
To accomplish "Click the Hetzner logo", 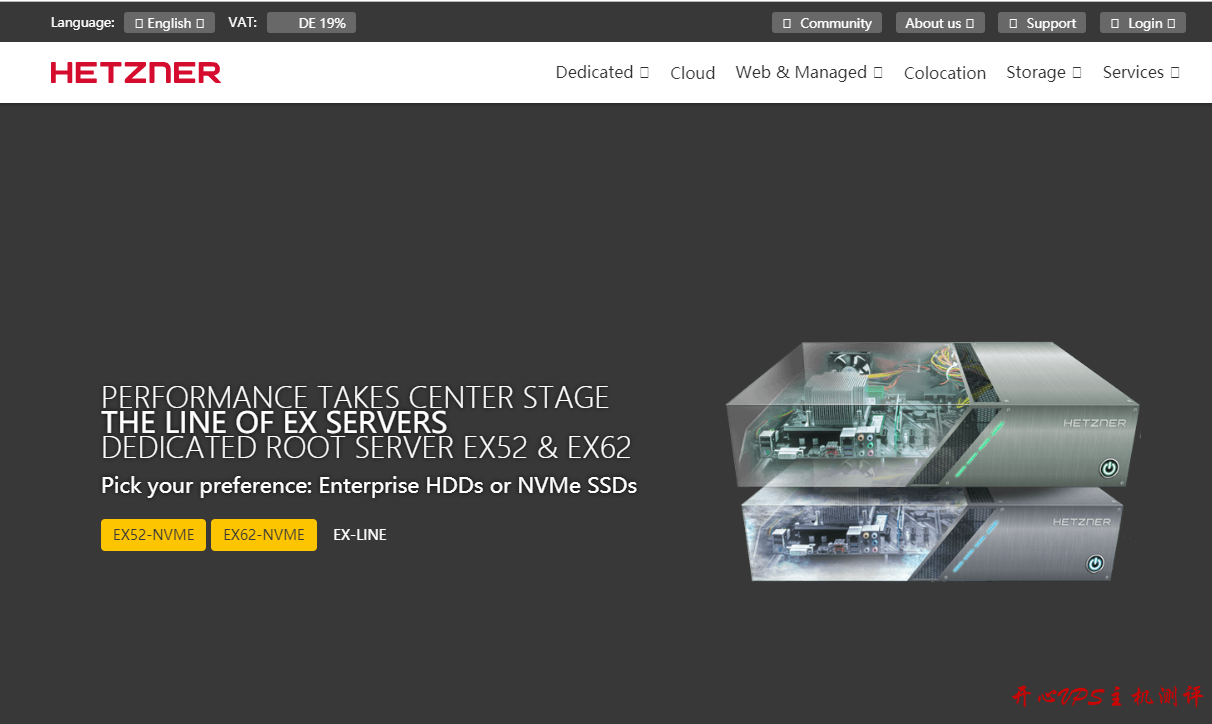I will (x=136, y=72).
